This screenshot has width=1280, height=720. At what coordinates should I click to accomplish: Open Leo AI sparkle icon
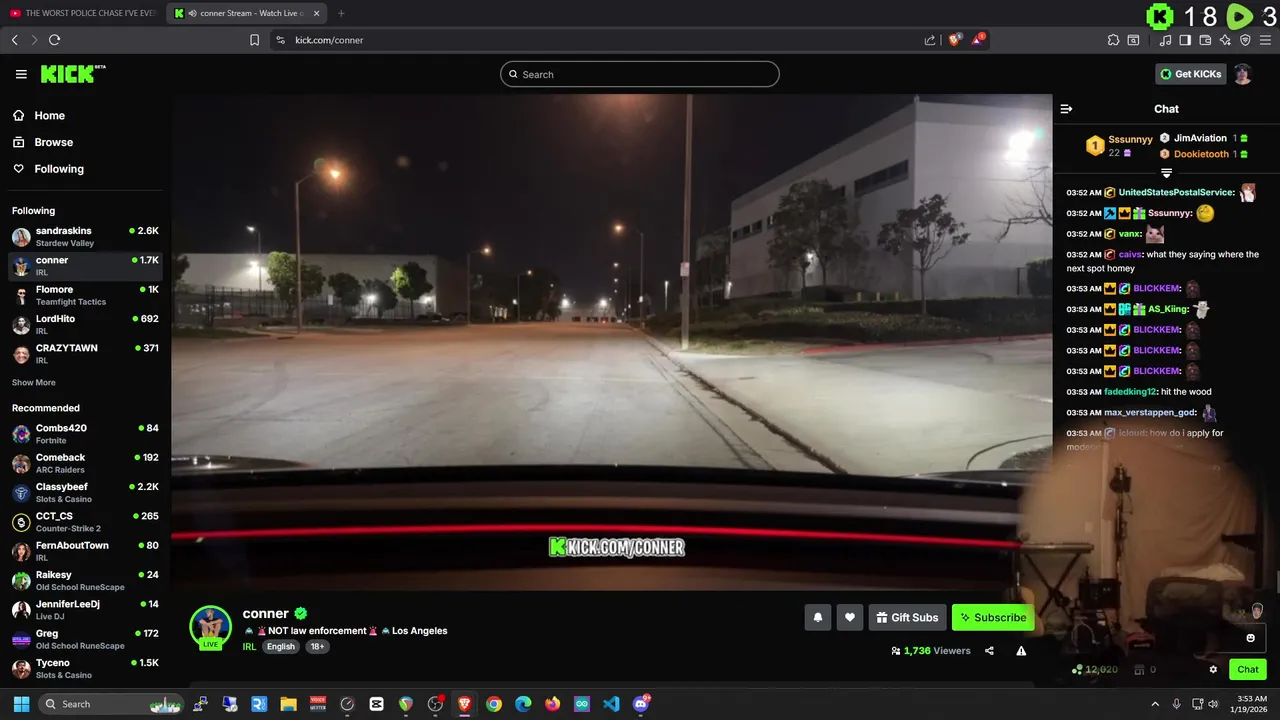point(1225,40)
